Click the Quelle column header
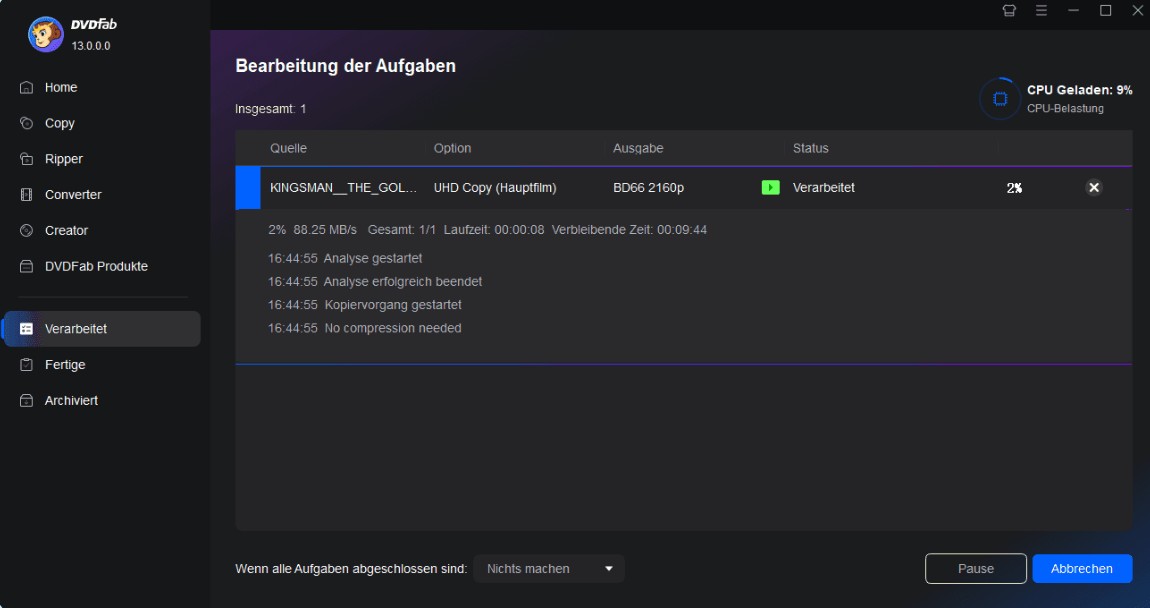The width and height of the screenshot is (1150, 608). pos(288,148)
